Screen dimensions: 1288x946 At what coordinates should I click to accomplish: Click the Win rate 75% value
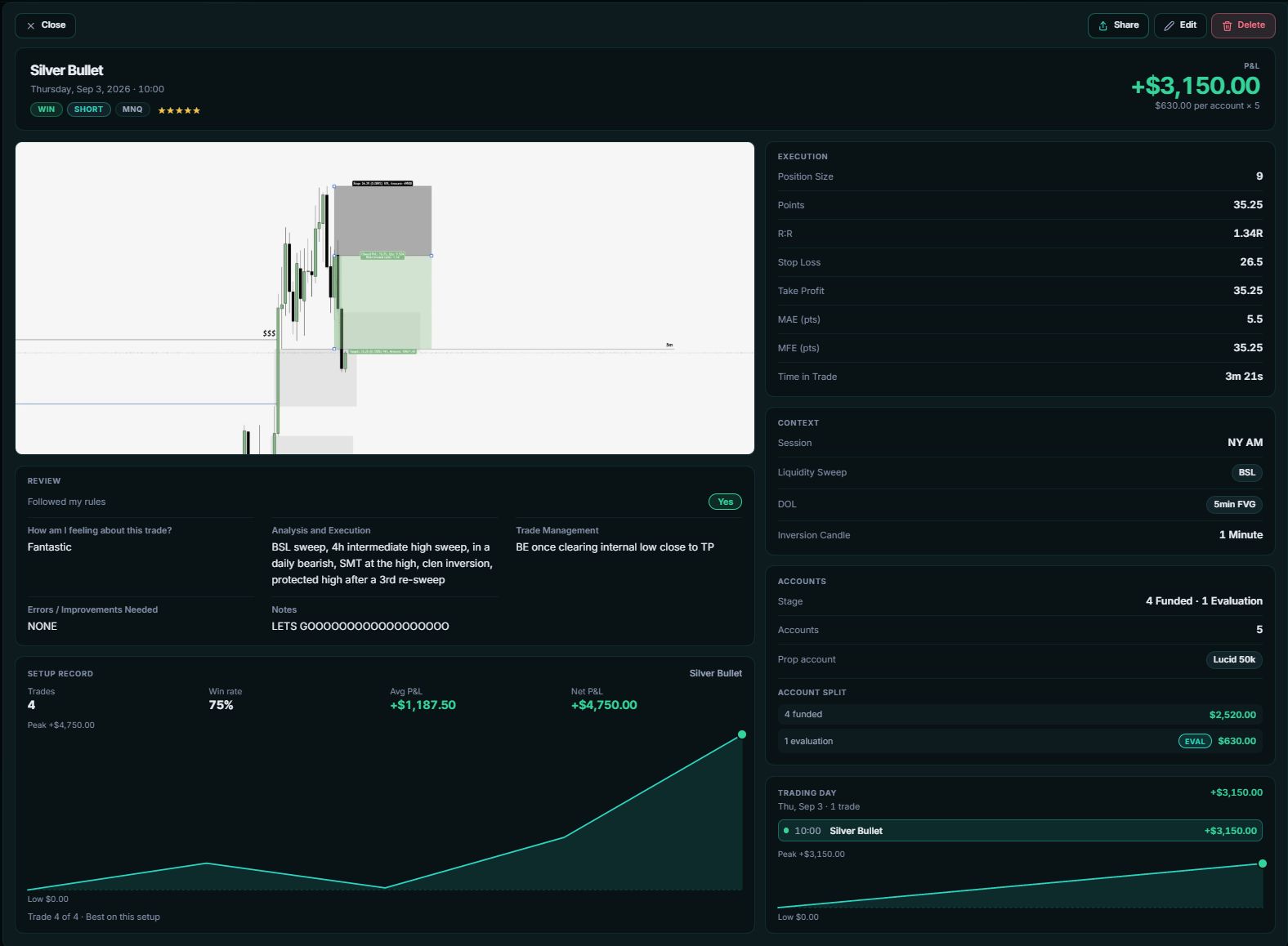(221, 705)
